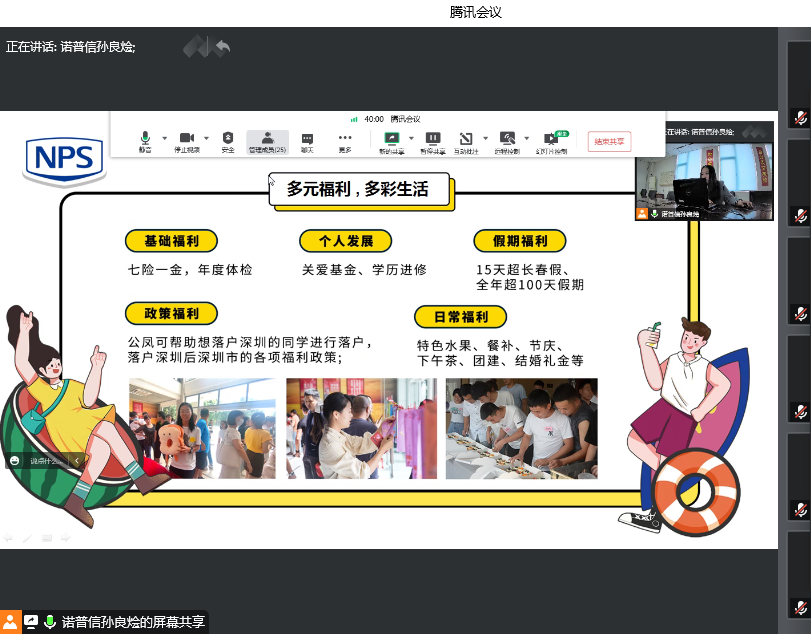Stop video with the camera button

pos(186,140)
